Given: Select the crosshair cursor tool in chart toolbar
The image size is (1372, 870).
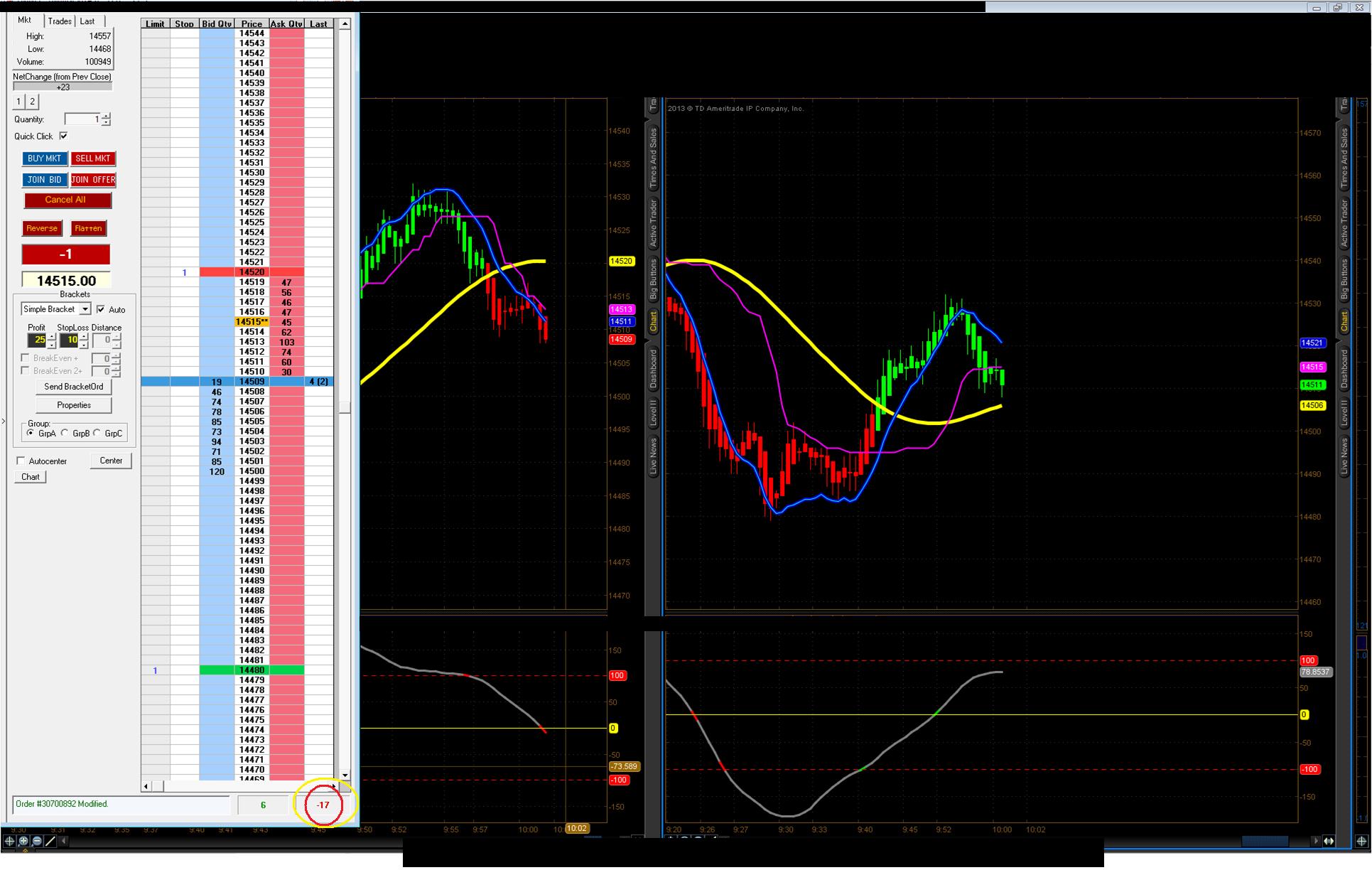Looking at the screenshot, I should click(x=9, y=841).
